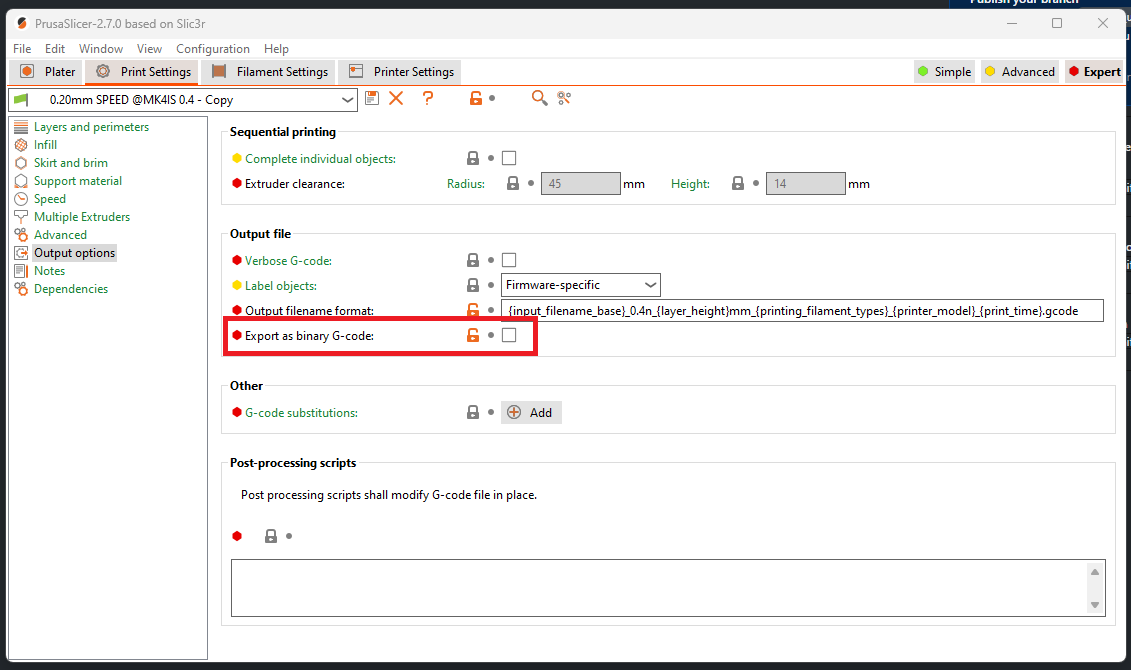Click lock icon beside Extruder clearance Radius

pyautogui.click(x=513, y=183)
